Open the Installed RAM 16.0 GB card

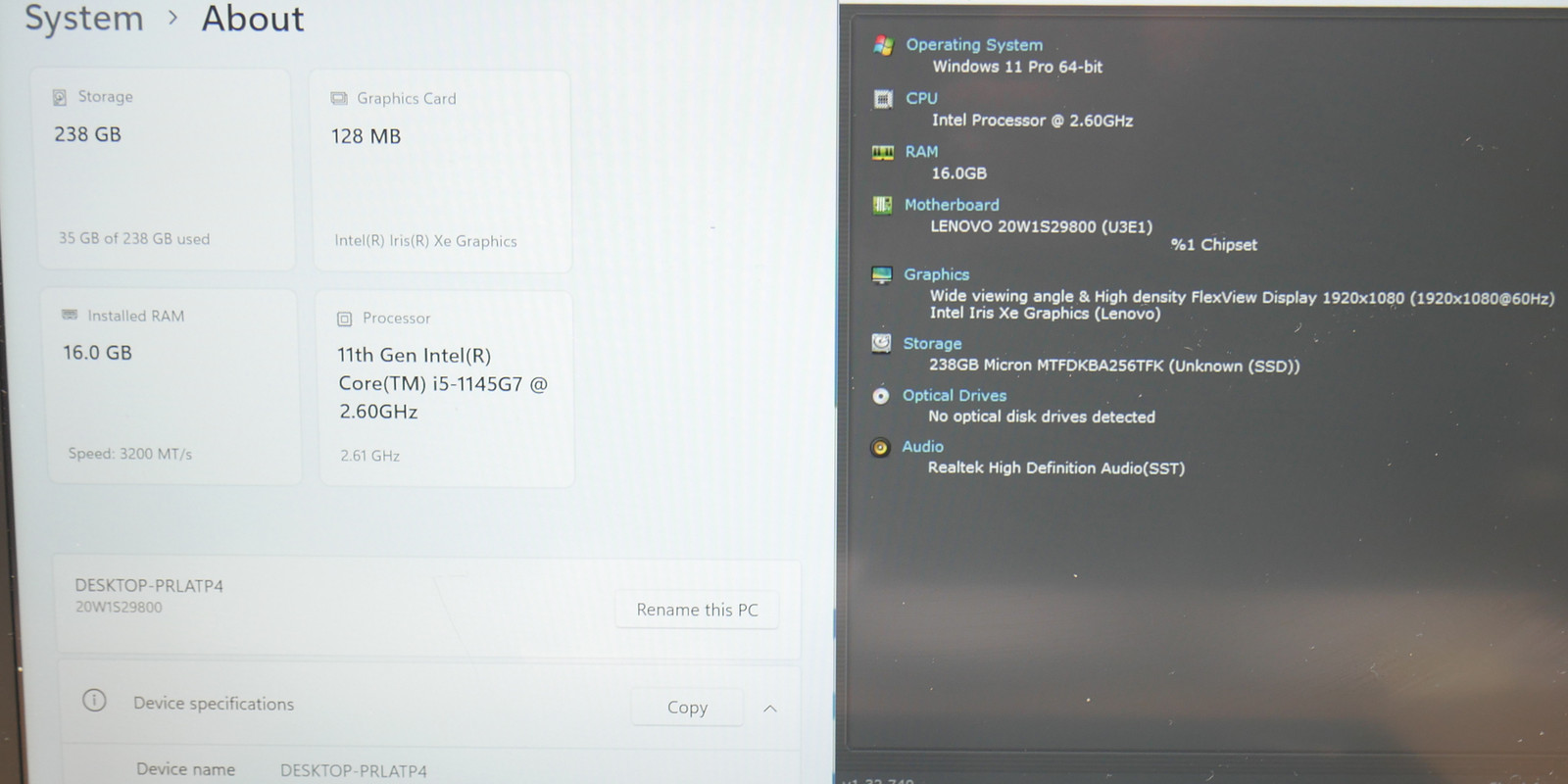point(172,386)
